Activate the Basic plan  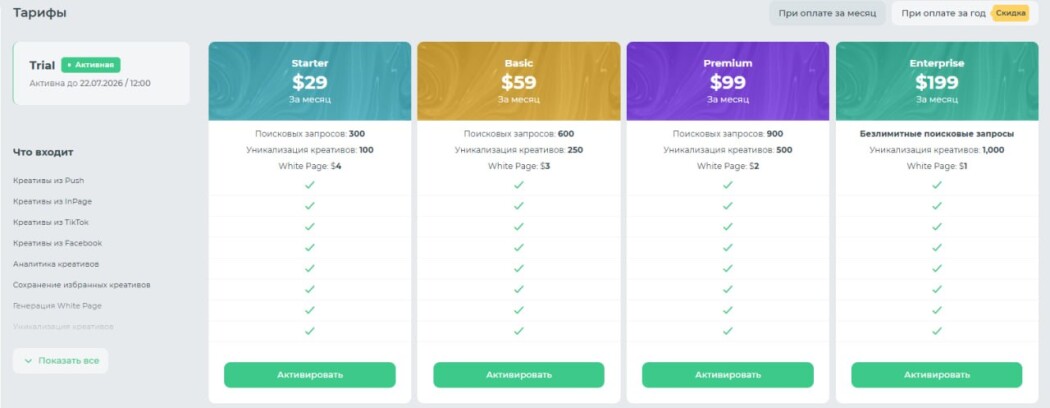(x=518, y=375)
